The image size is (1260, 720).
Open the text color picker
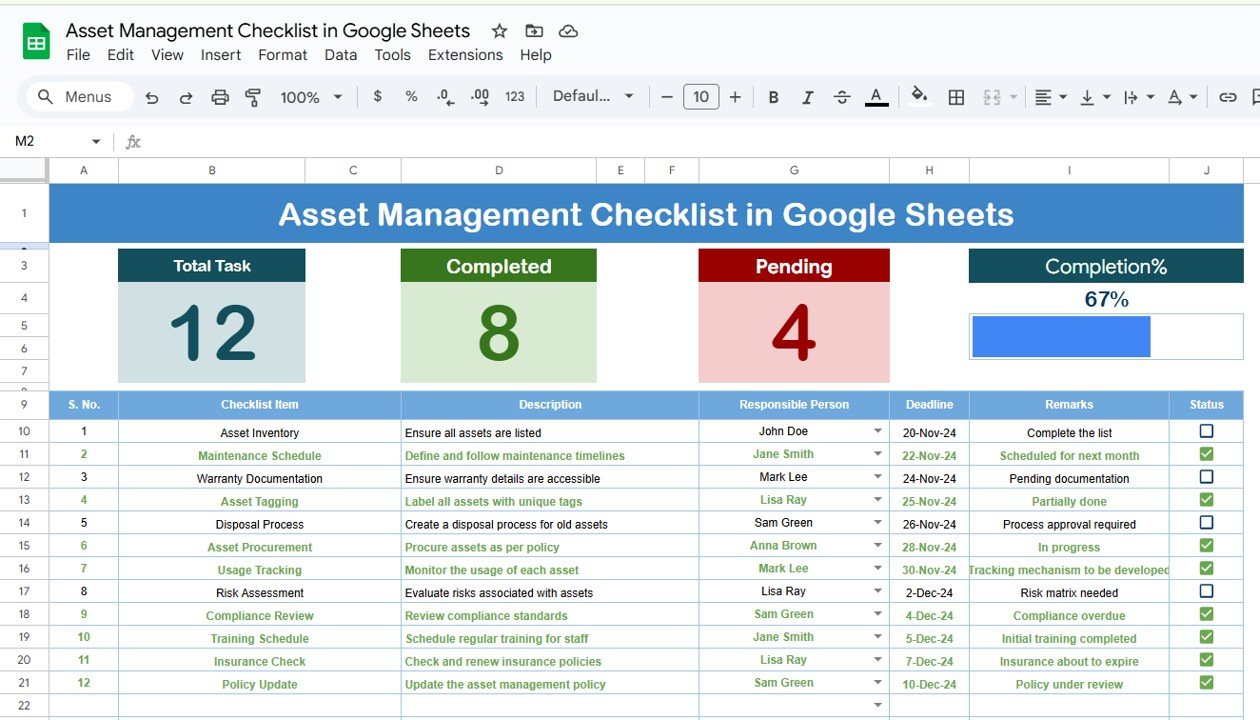point(876,97)
